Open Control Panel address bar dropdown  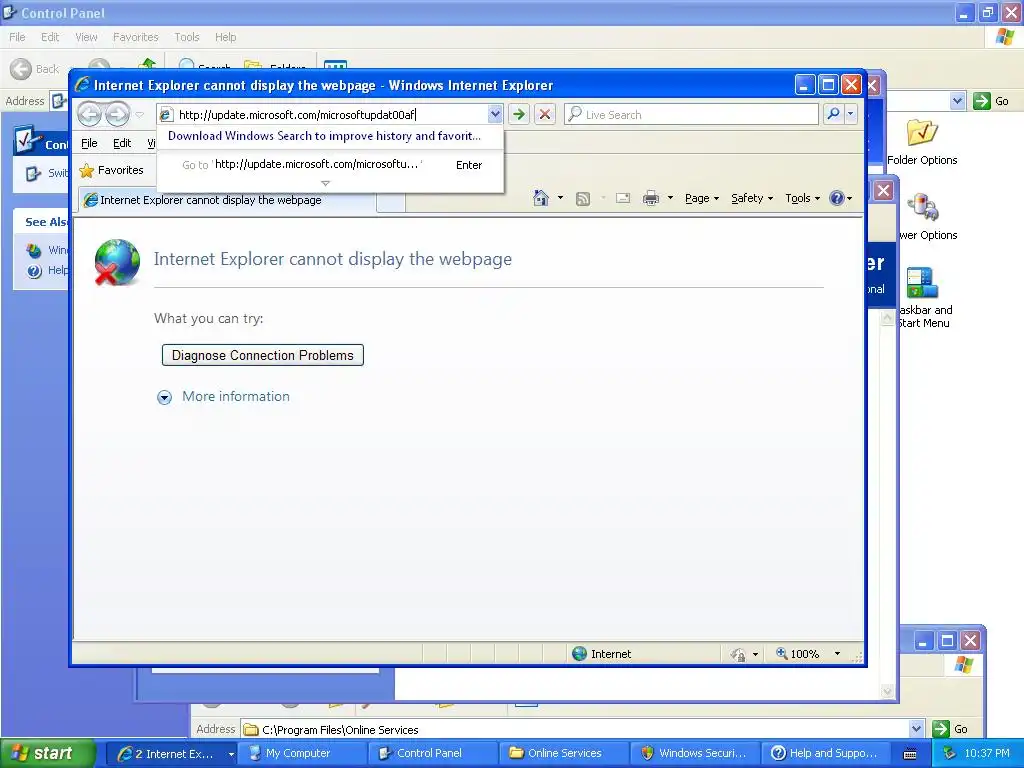pos(957,101)
